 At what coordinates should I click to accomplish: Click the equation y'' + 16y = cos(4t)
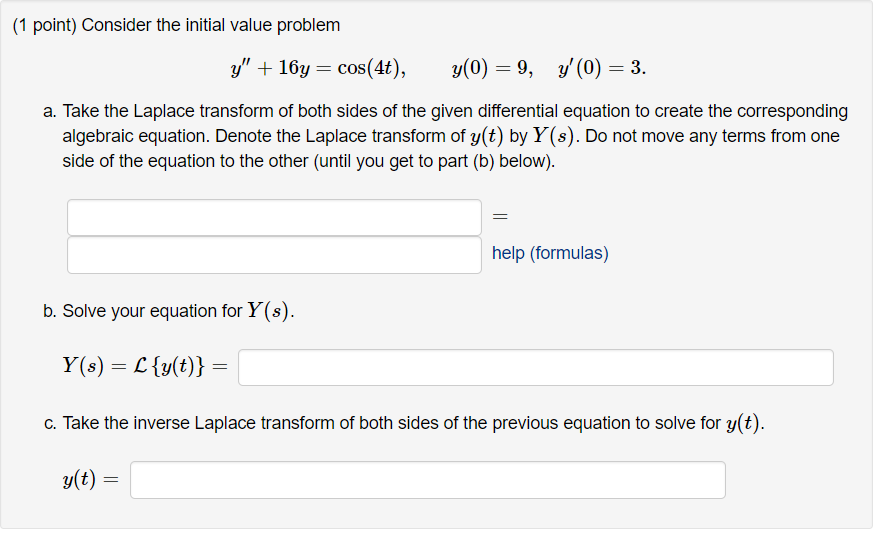[318, 68]
